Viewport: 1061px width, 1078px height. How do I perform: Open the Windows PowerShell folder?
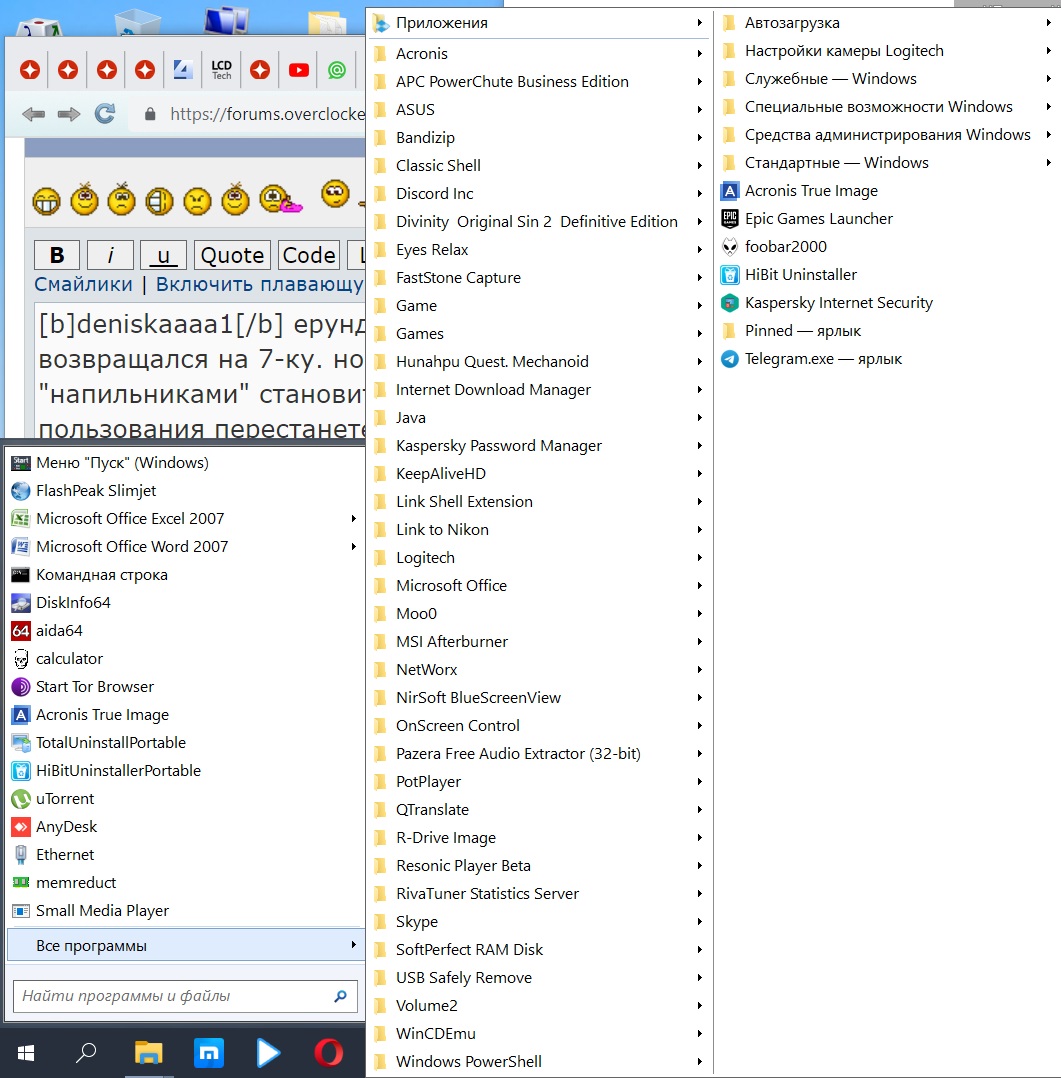click(540, 1062)
